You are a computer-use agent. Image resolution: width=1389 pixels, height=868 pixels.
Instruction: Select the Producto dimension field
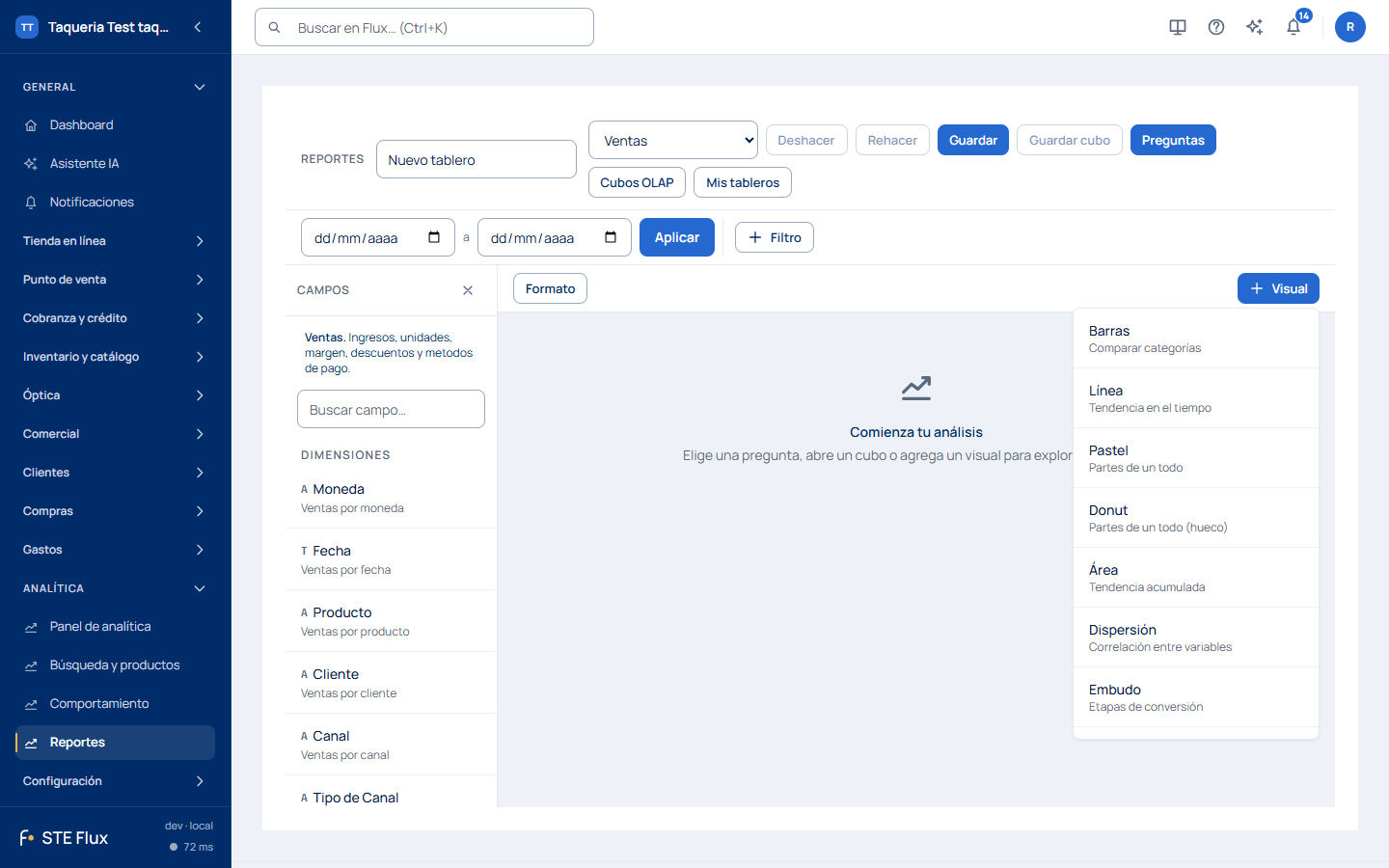(x=391, y=621)
